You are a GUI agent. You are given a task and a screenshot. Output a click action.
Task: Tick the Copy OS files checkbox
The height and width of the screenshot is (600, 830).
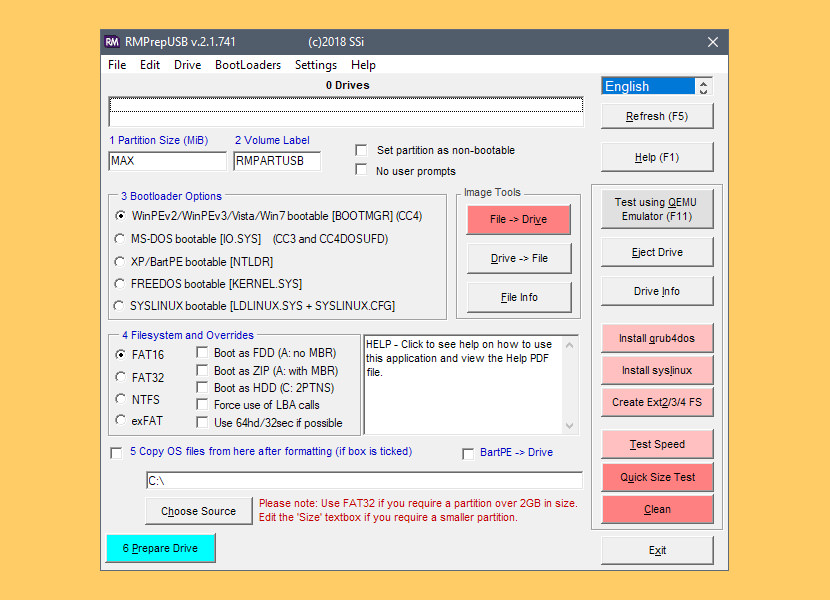tap(116, 453)
